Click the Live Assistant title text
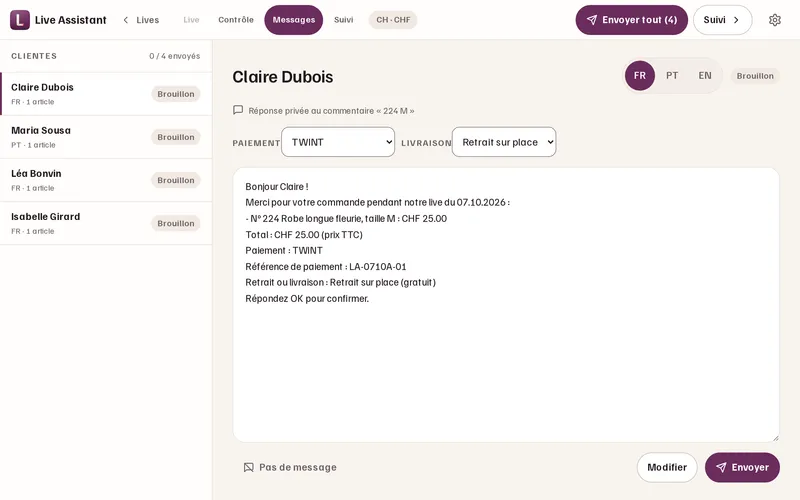Screen dimensions: 800x500 (70, 20)
